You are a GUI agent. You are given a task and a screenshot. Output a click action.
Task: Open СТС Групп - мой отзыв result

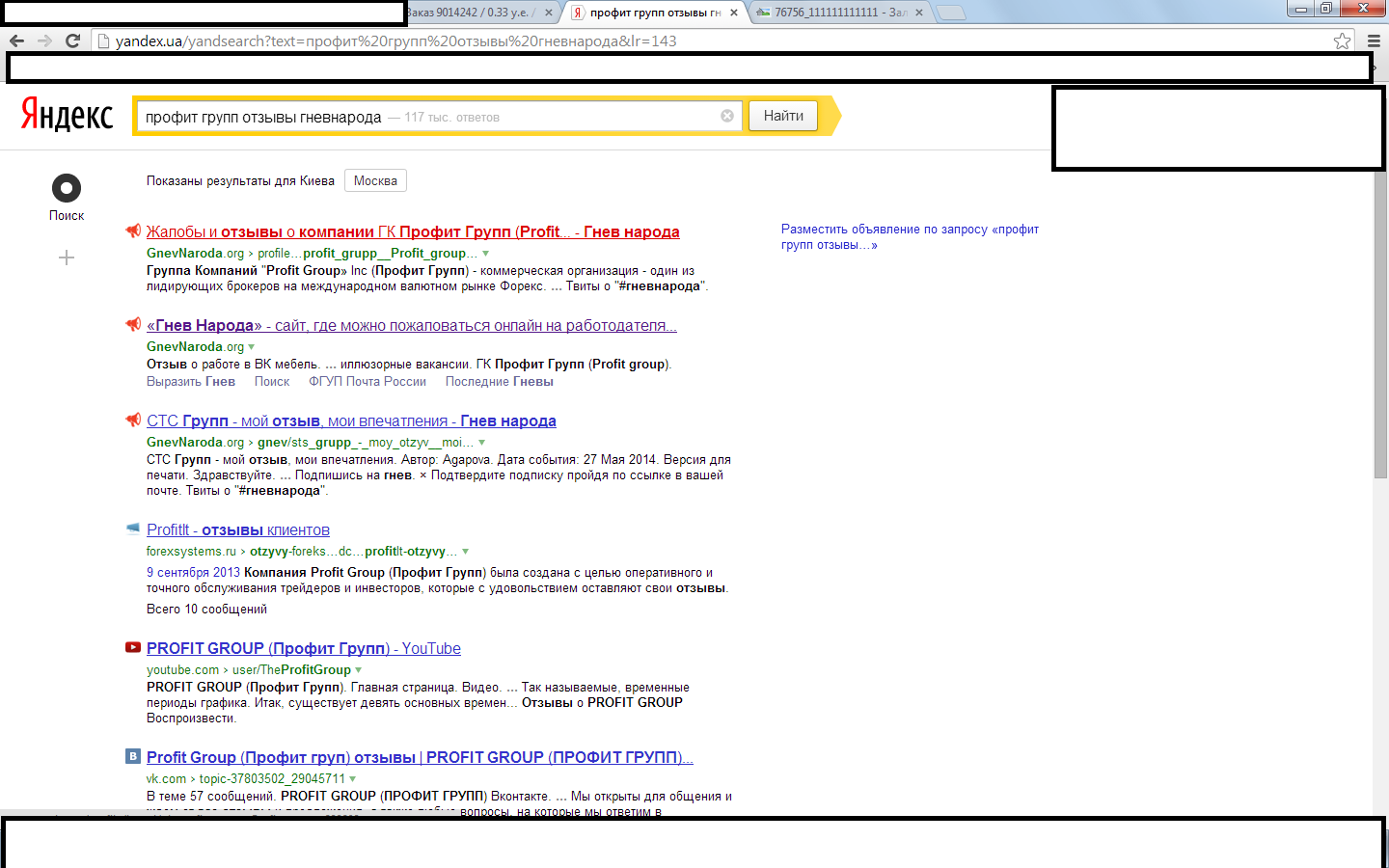pos(351,420)
